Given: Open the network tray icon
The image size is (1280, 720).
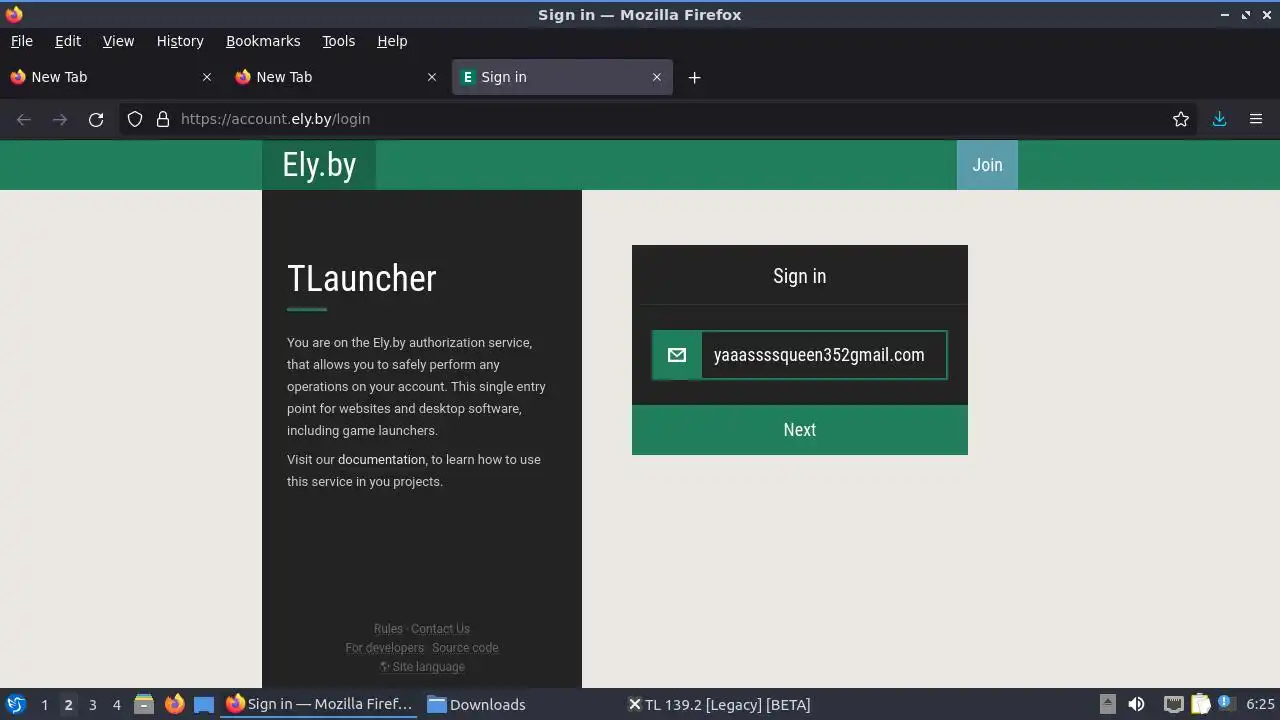Looking at the screenshot, I should pos(1173,704).
